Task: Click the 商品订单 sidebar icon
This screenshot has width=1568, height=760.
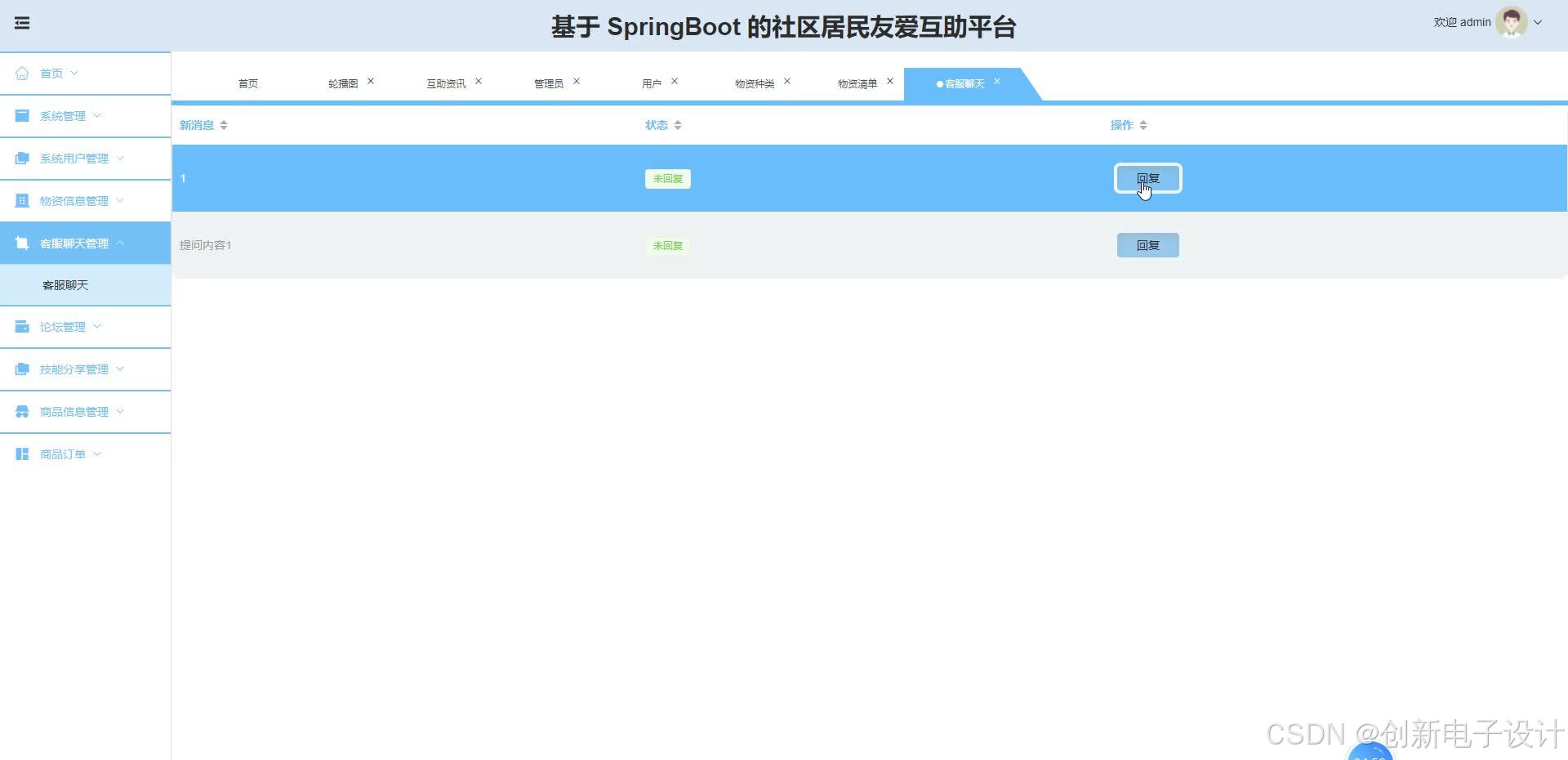Action: pyautogui.click(x=22, y=454)
